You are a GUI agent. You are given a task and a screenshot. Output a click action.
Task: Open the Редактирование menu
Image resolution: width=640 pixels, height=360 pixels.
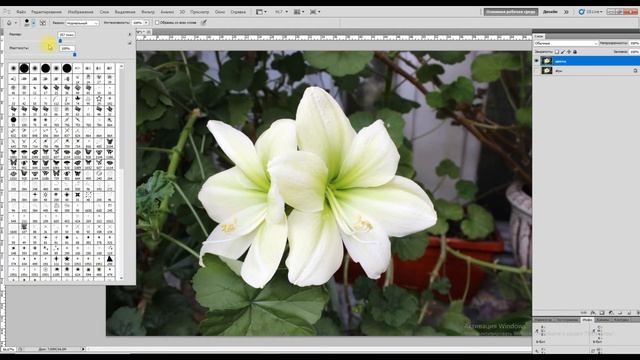pos(46,12)
